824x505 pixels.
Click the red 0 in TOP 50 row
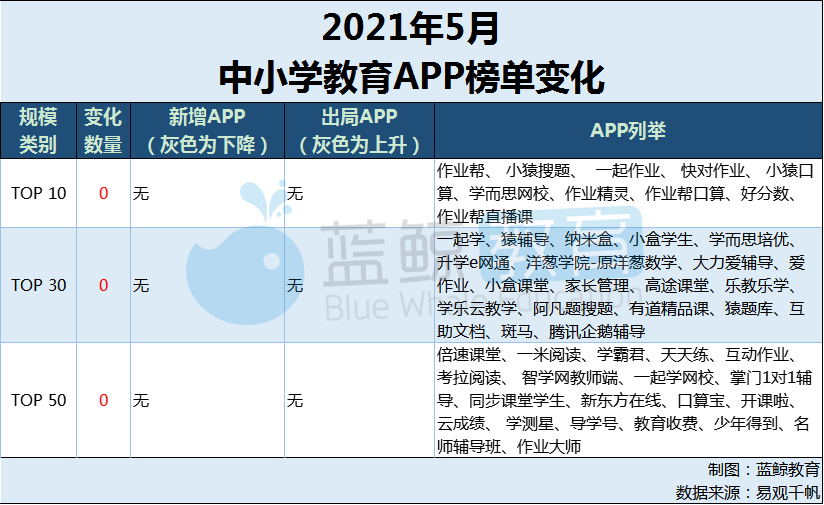pos(103,400)
